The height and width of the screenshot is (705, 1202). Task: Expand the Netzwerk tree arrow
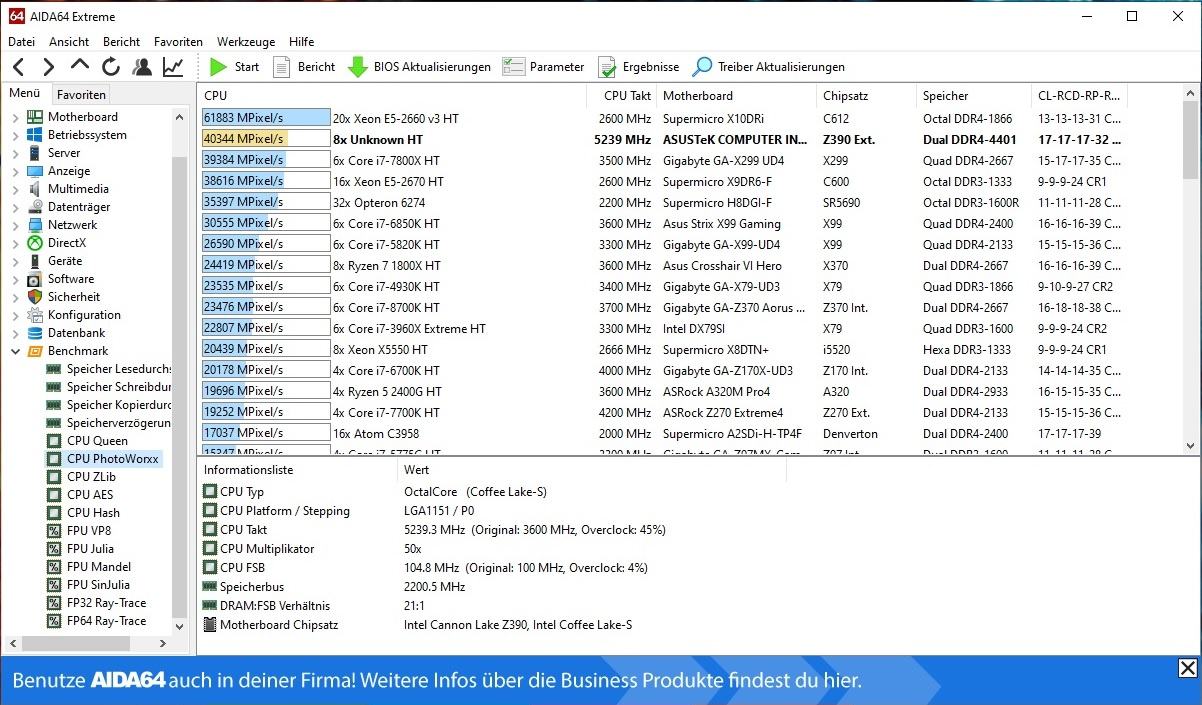click(x=15, y=225)
